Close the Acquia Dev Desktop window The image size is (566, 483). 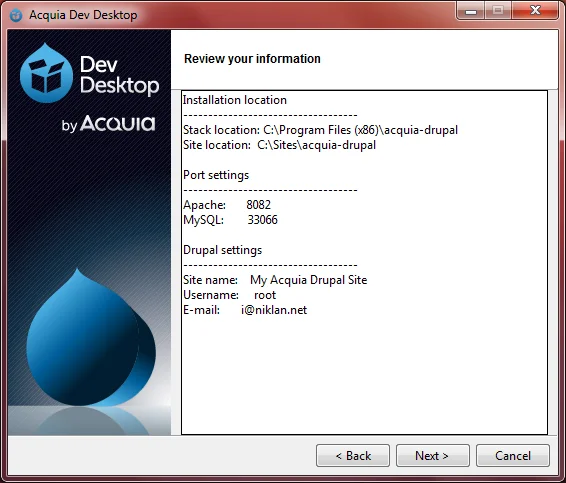coord(535,11)
